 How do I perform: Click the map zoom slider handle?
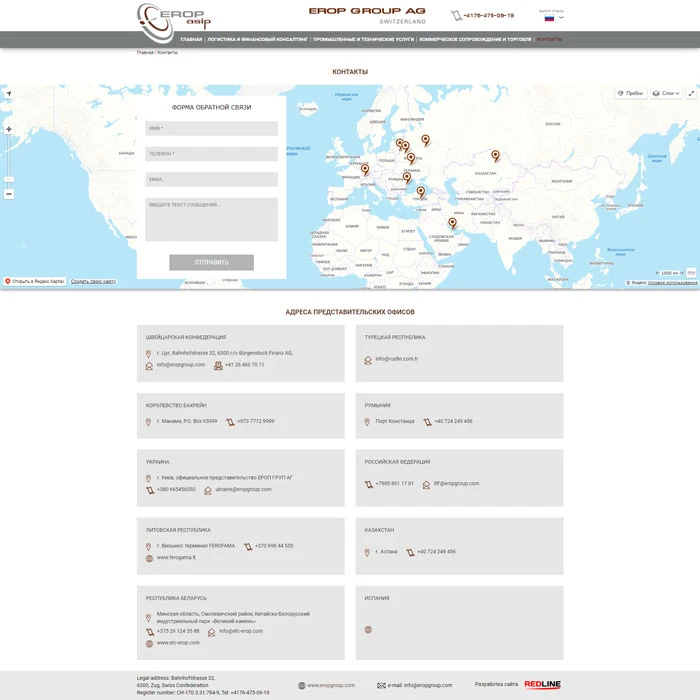coord(9,179)
